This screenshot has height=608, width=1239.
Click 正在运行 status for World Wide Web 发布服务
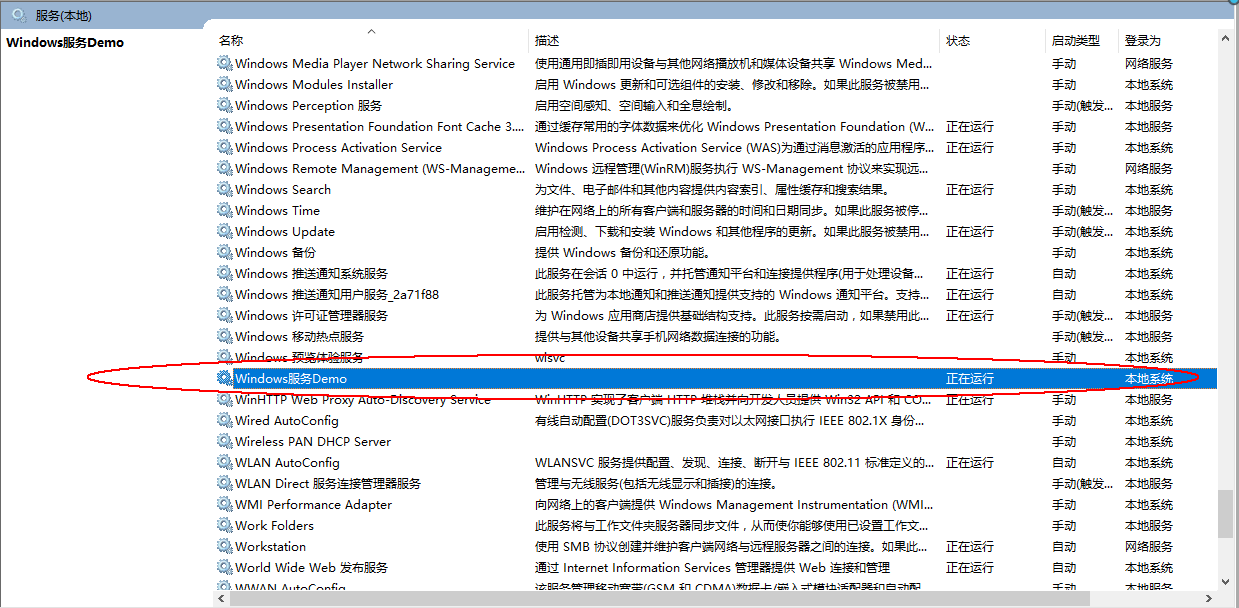970,567
